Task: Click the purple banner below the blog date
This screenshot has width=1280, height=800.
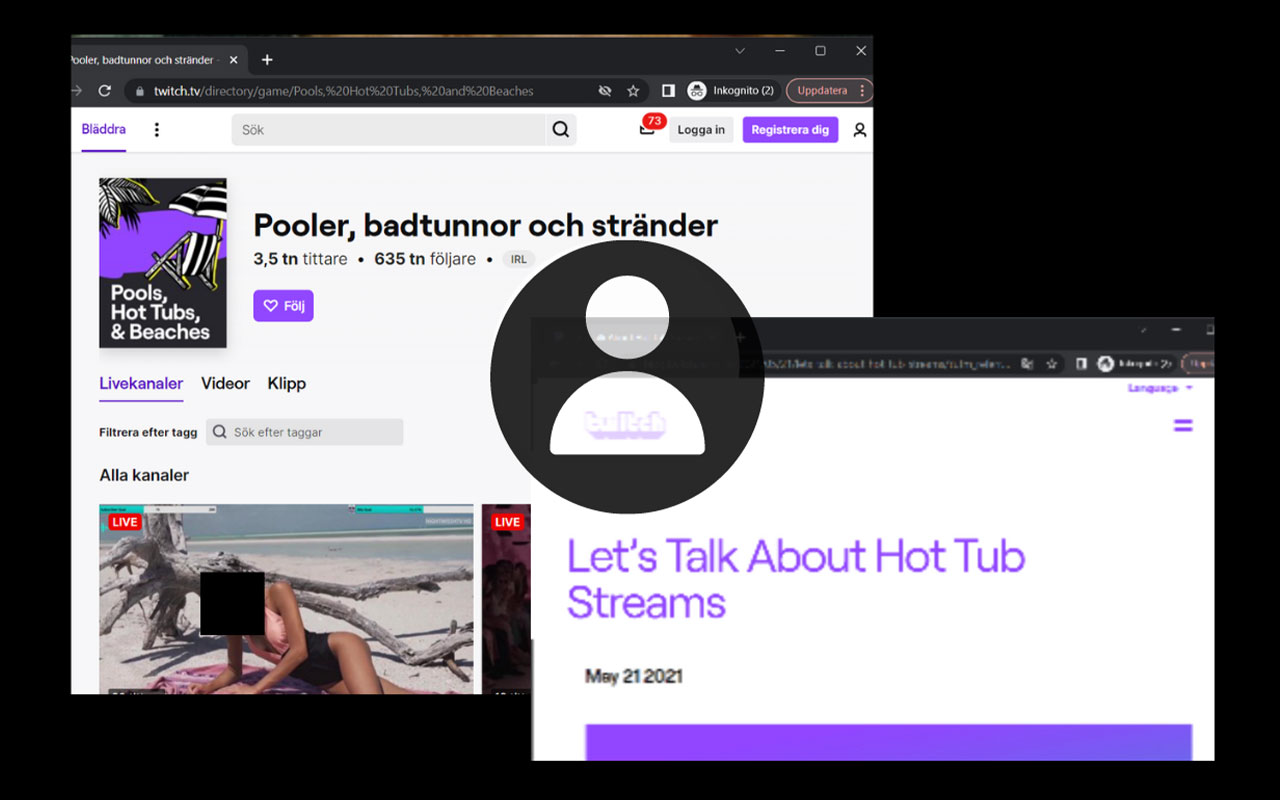Action: [x=889, y=743]
